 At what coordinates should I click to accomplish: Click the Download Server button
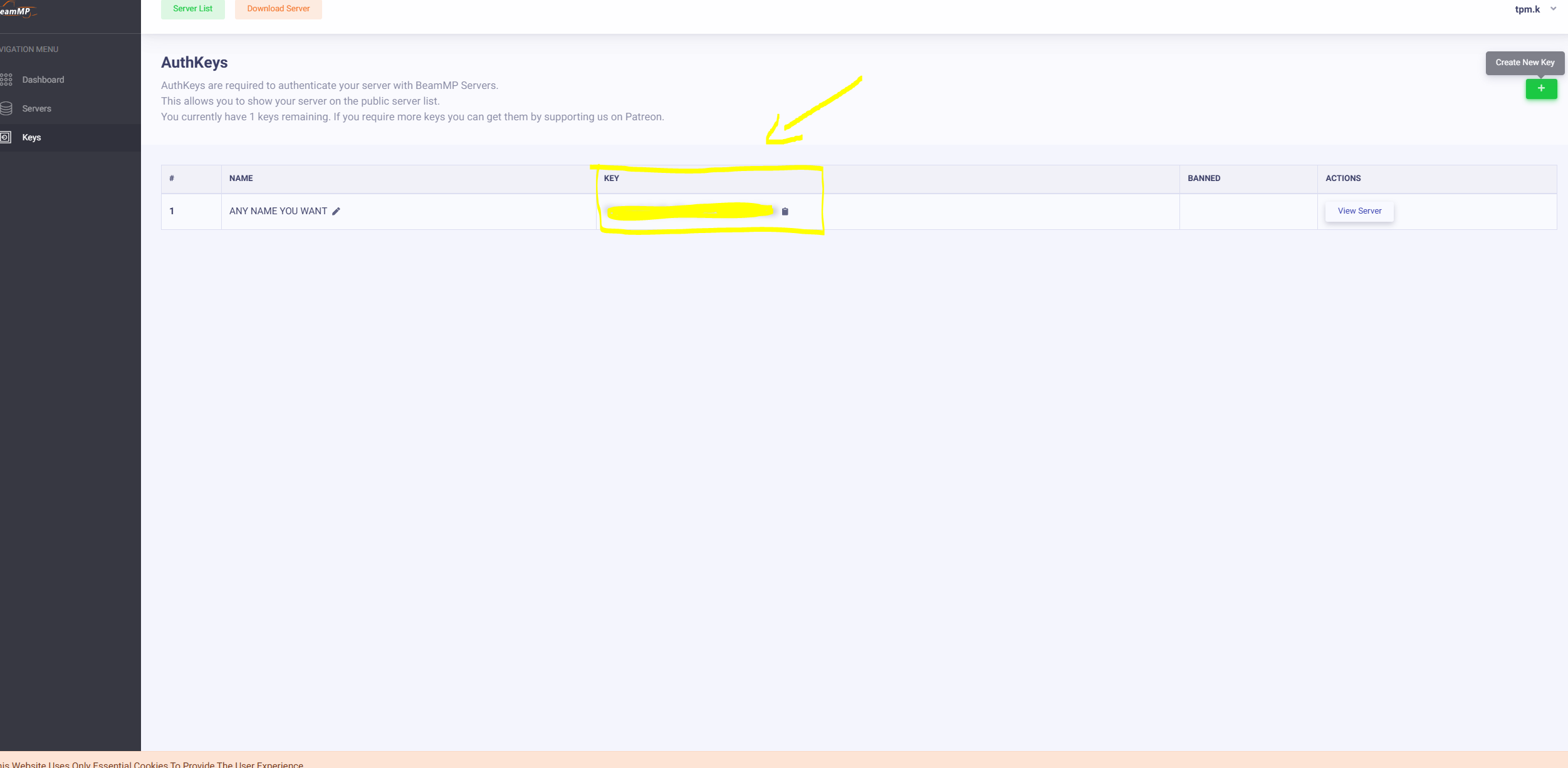[278, 9]
